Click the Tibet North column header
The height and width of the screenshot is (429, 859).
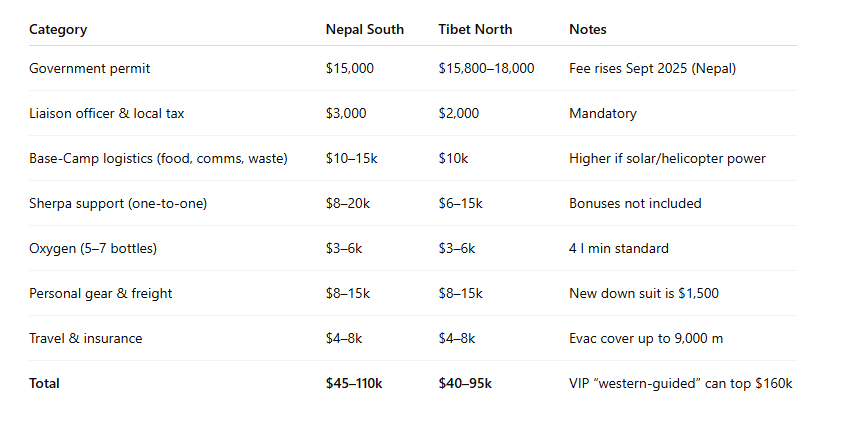coord(475,30)
